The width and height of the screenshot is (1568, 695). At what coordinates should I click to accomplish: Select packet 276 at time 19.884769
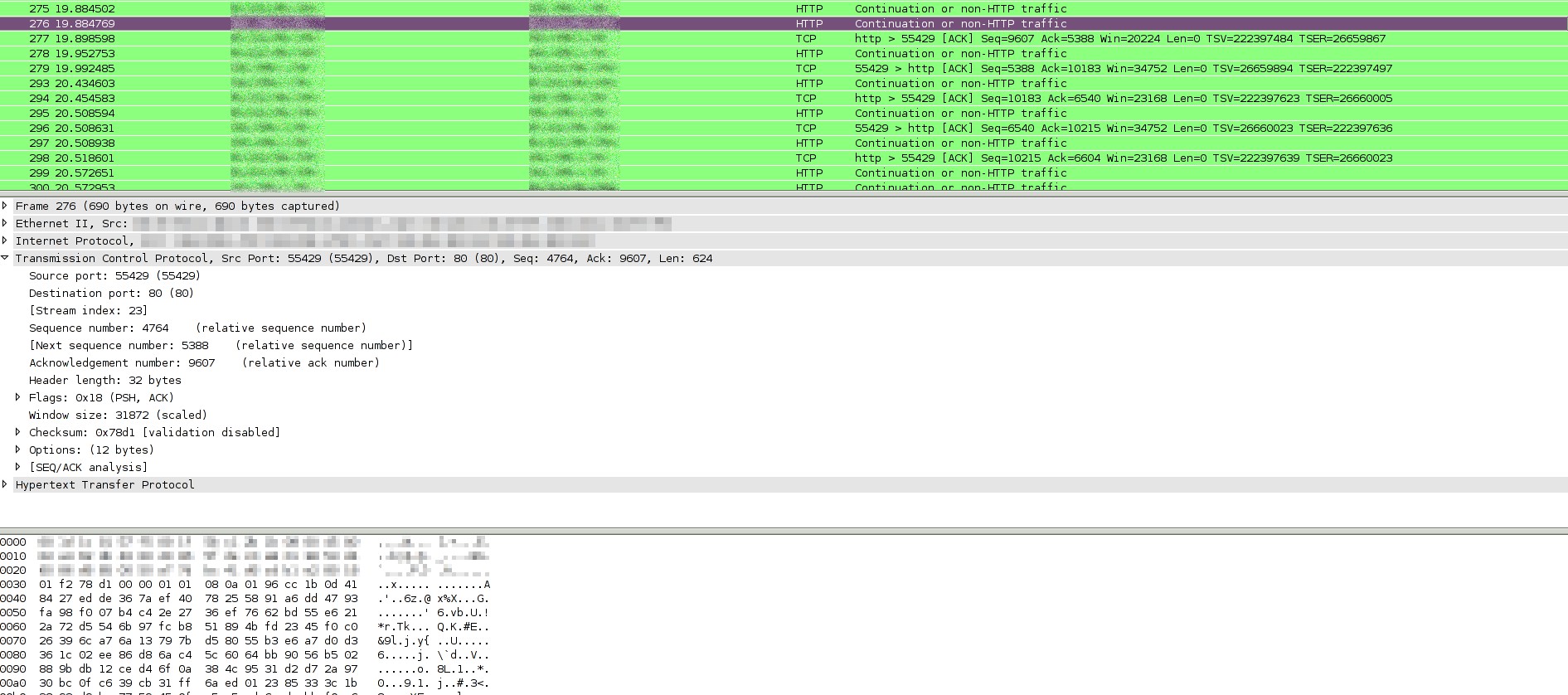(x=784, y=23)
